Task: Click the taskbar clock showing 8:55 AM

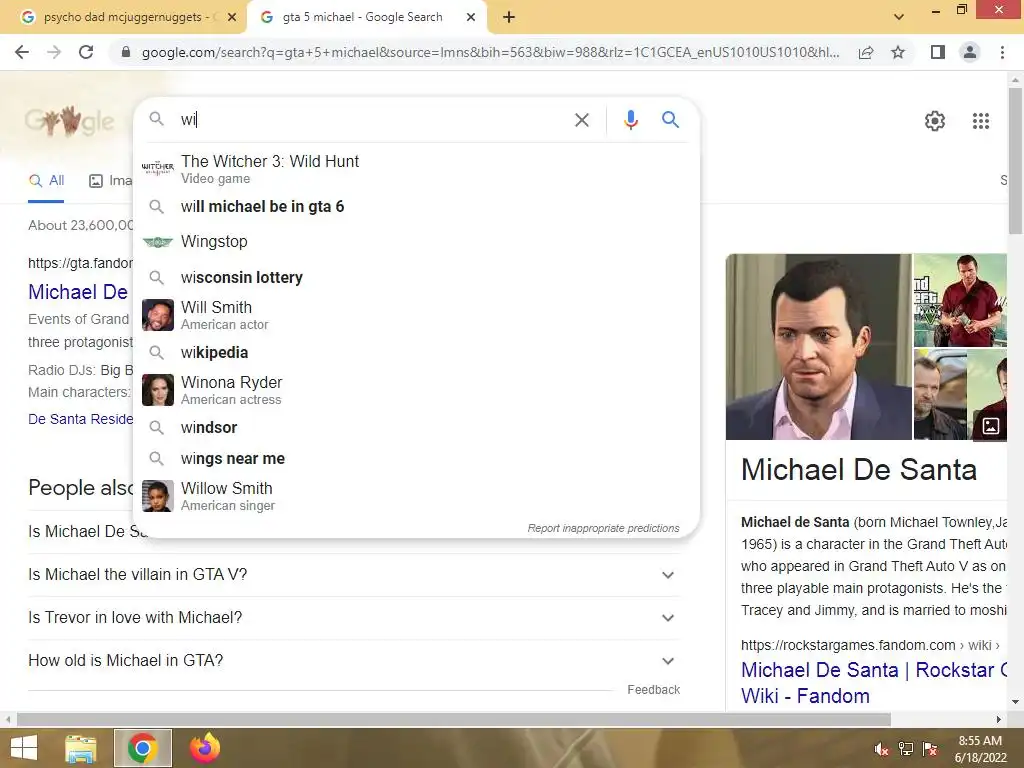Action: 980,749
